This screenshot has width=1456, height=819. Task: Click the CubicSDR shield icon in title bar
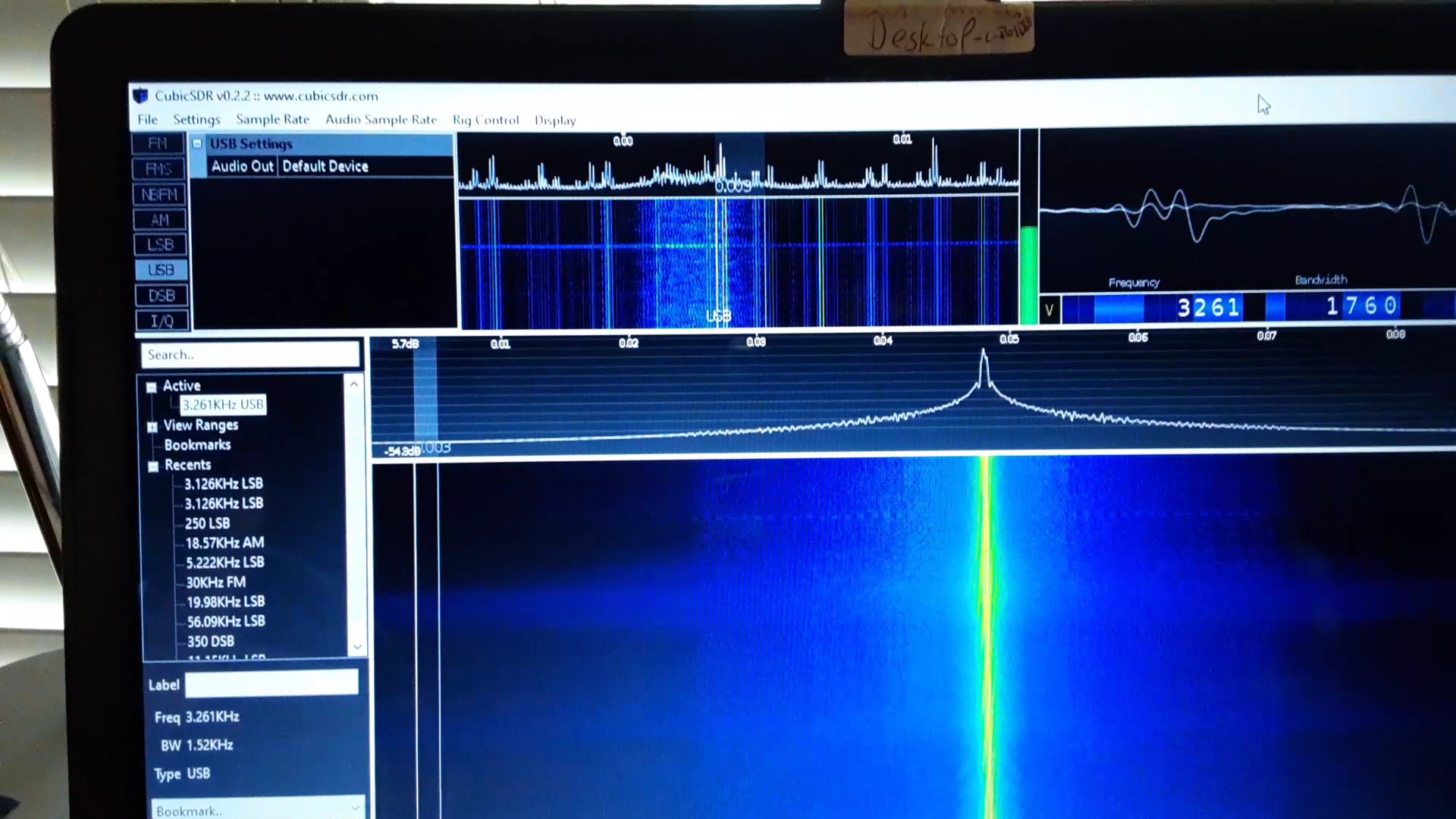140,96
